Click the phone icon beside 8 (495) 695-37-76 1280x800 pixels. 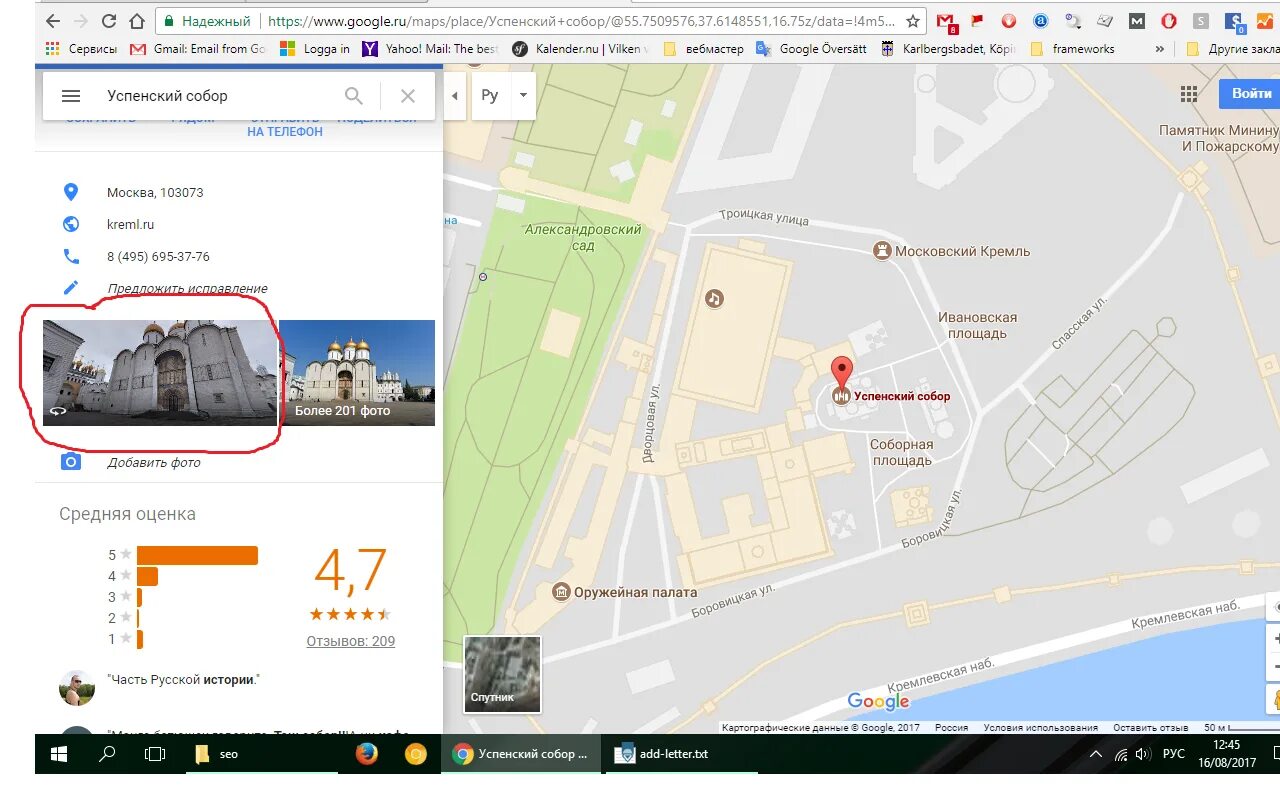point(71,256)
